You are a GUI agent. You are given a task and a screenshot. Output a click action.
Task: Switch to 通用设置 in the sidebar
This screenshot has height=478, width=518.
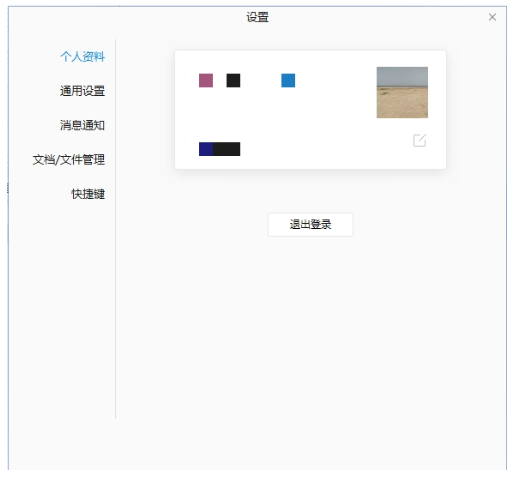(x=82, y=91)
